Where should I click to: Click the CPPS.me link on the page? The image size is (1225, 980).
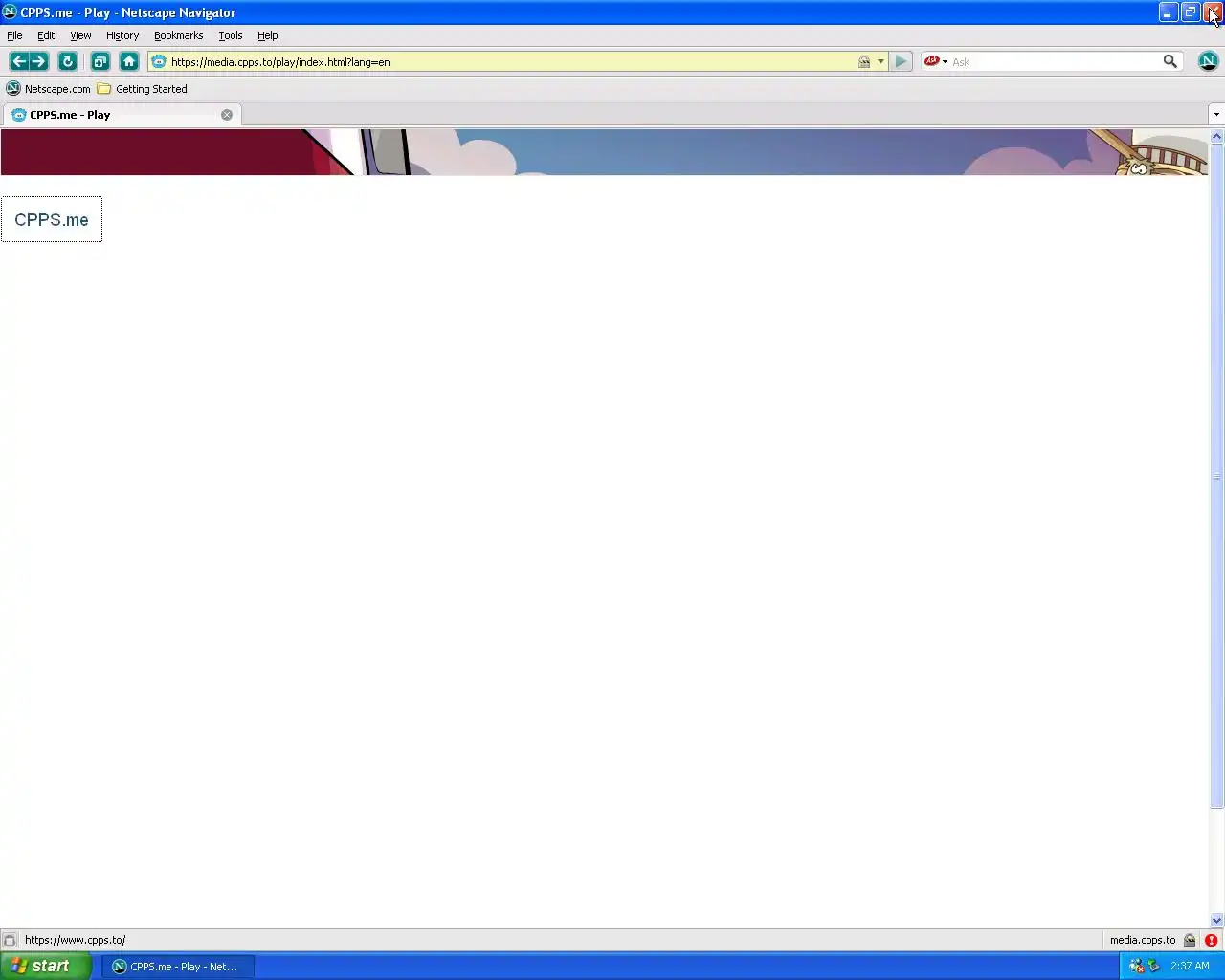point(52,219)
